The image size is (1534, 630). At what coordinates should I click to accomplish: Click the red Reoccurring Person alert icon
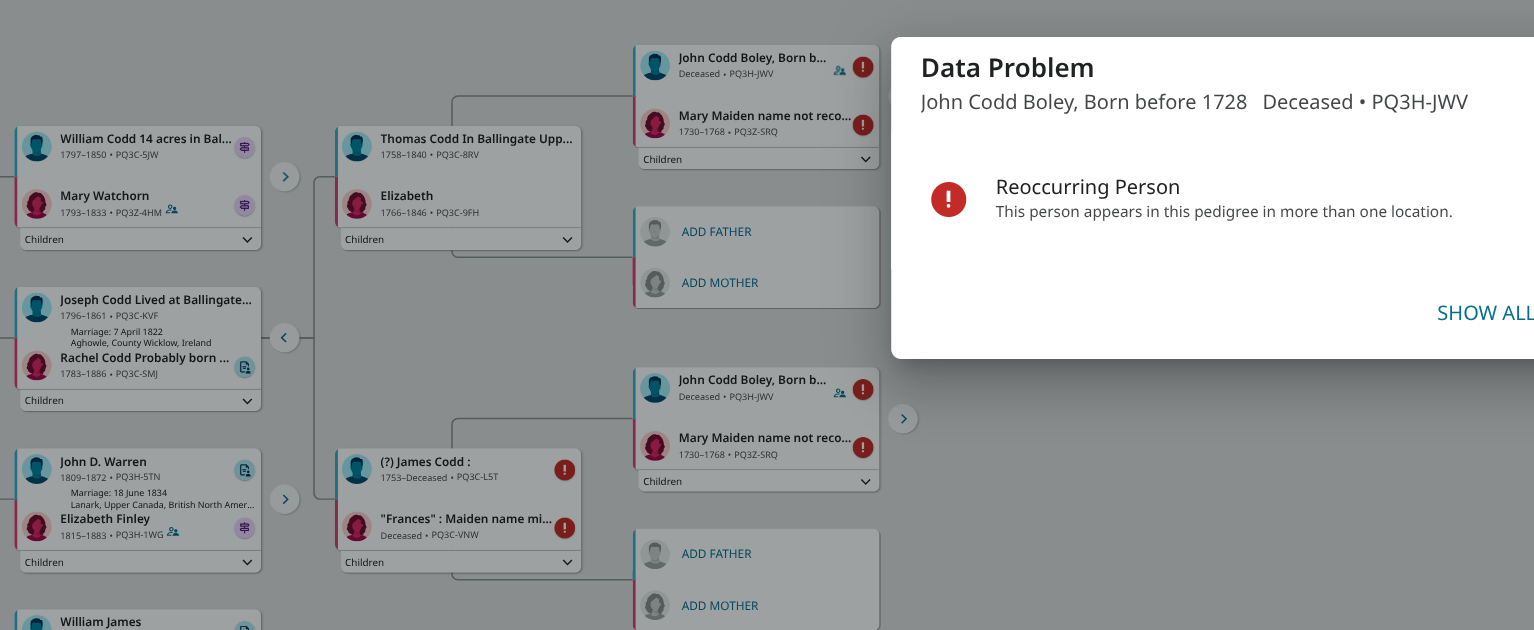click(948, 199)
